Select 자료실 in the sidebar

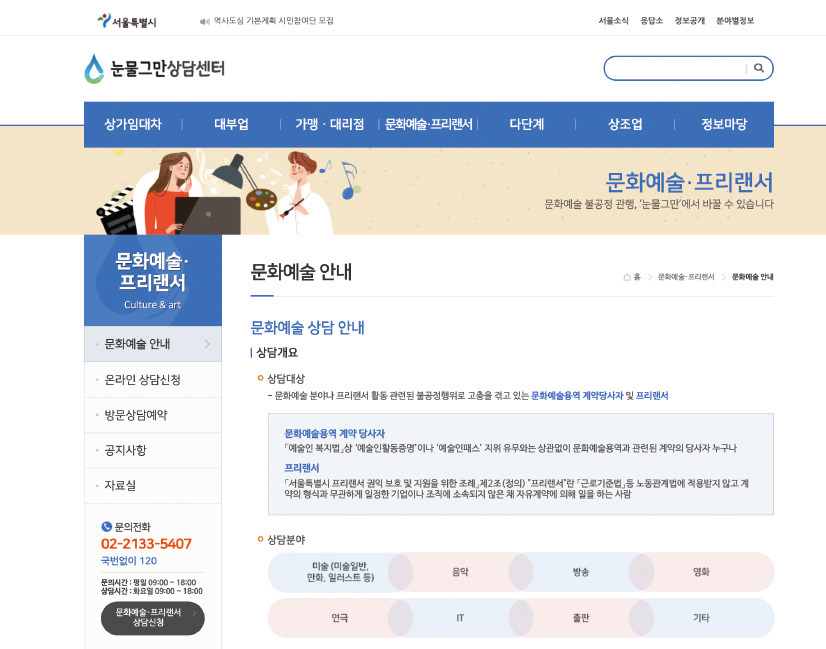click(153, 486)
